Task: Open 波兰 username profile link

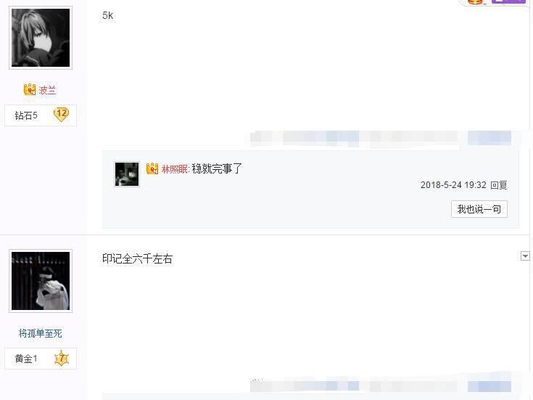Action: (x=47, y=90)
